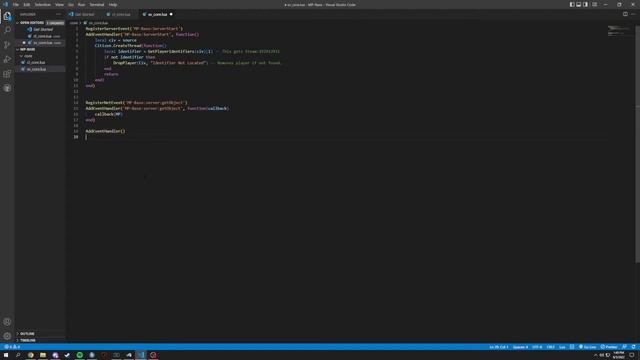640x360 pixels.
Task: Open the Selection menu
Action: click(x=42, y=4)
